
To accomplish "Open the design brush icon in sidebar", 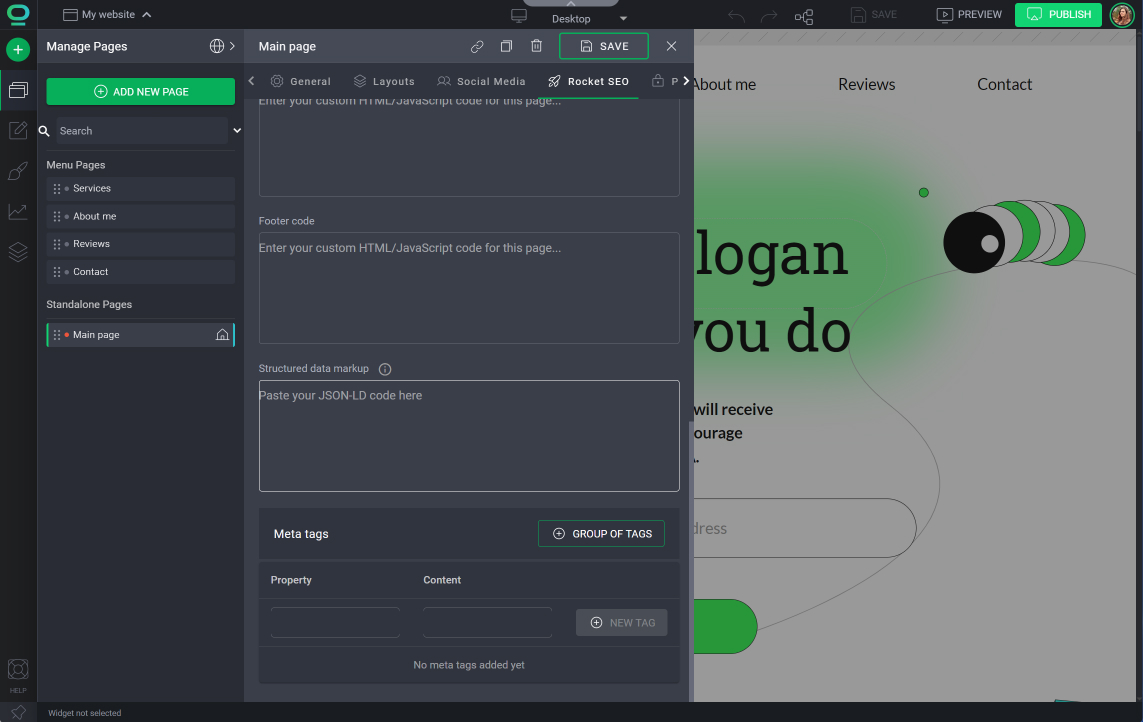I will point(18,171).
